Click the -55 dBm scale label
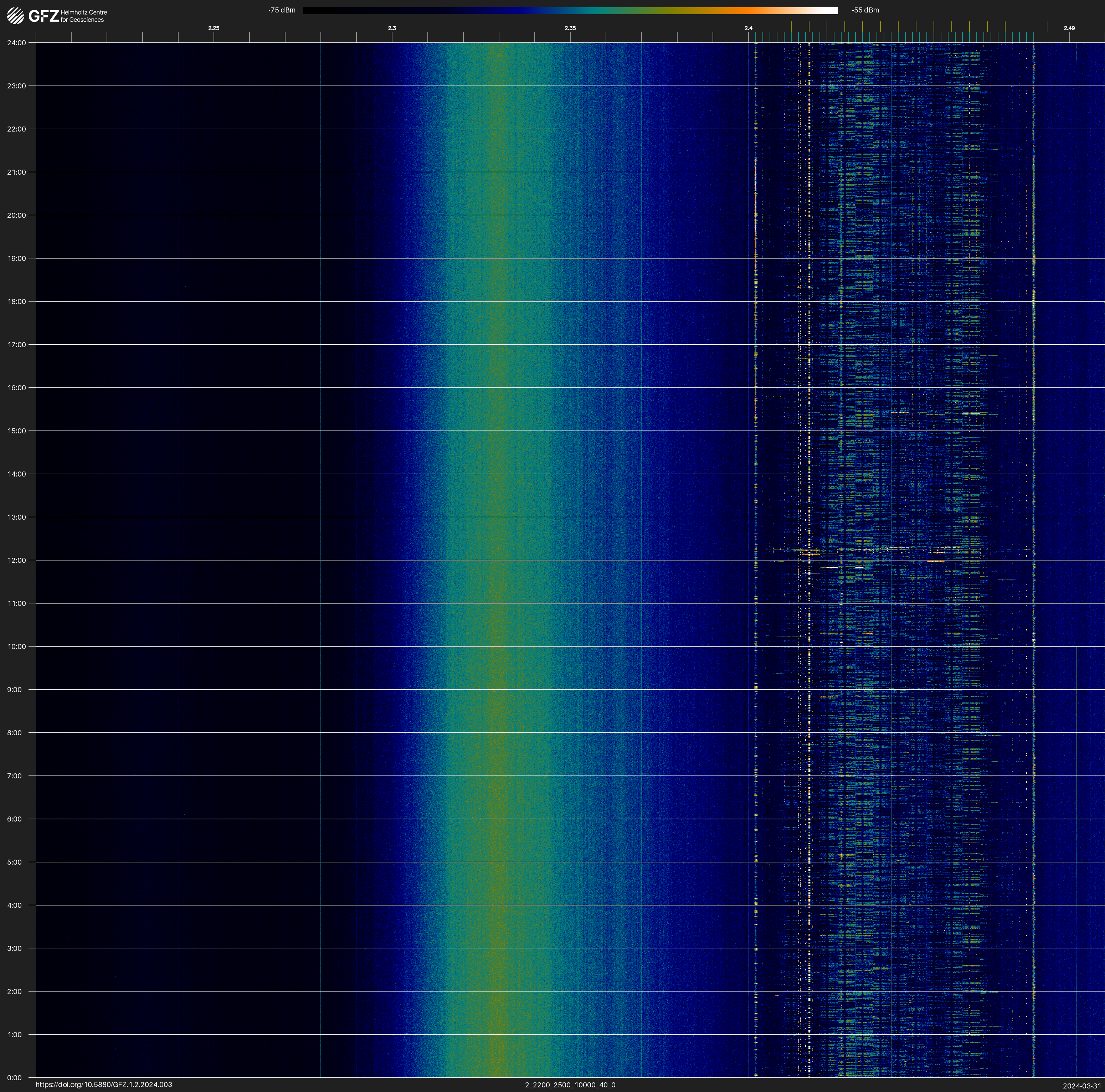This screenshot has height=1092, width=1105. click(x=865, y=10)
